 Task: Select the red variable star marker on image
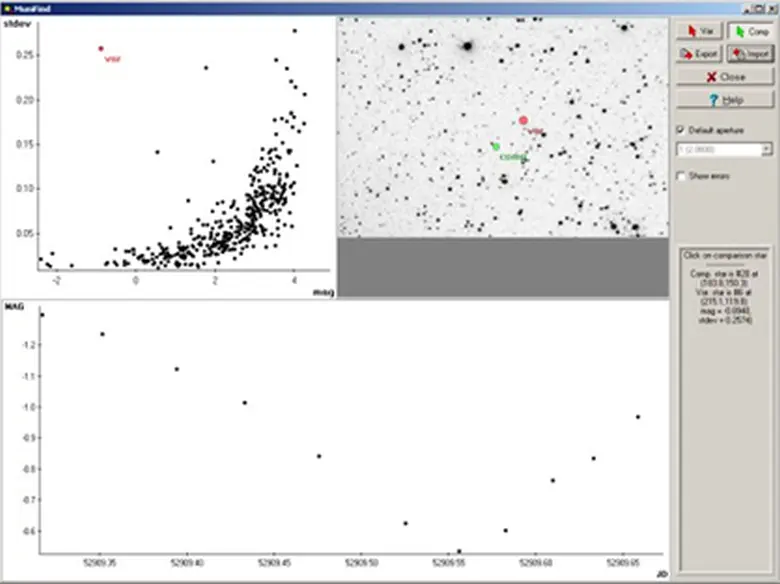coord(523,120)
